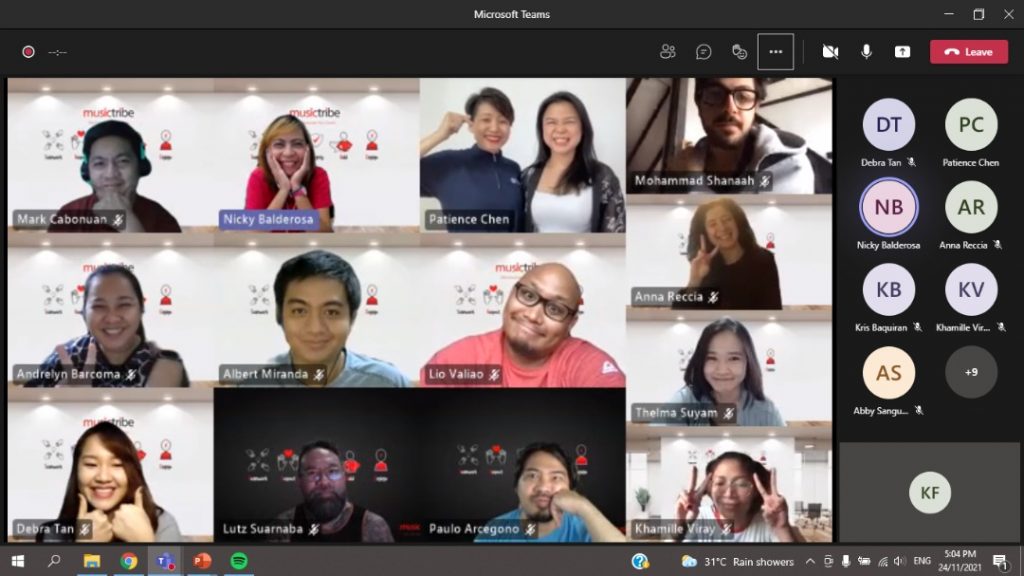Open the More actions ellipsis menu
Image resolution: width=1024 pixels, height=576 pixels.
[775, 52]
